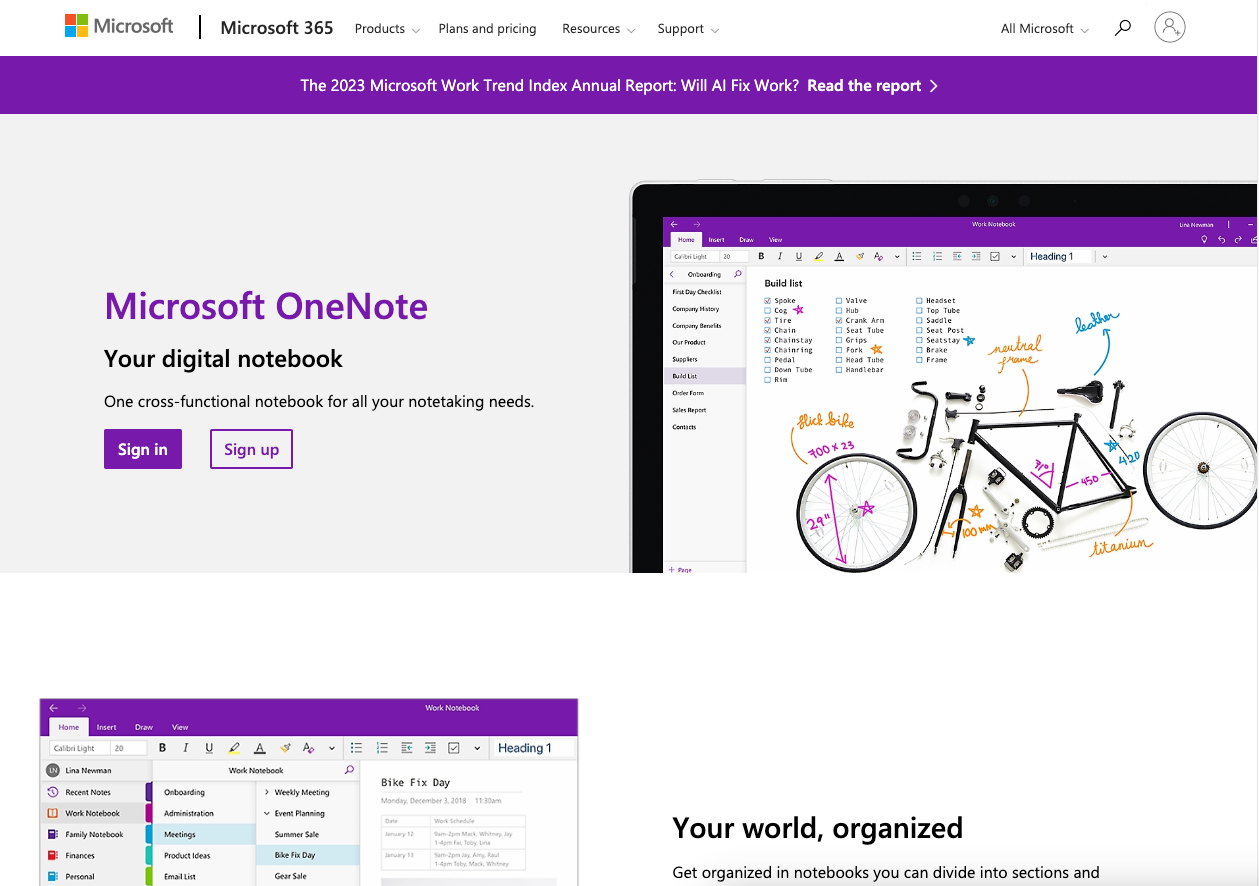The height and width of the screenshot is (886, 1259).
Task: Click purple color tab beside Onboarding section
Action: [149, 792]
